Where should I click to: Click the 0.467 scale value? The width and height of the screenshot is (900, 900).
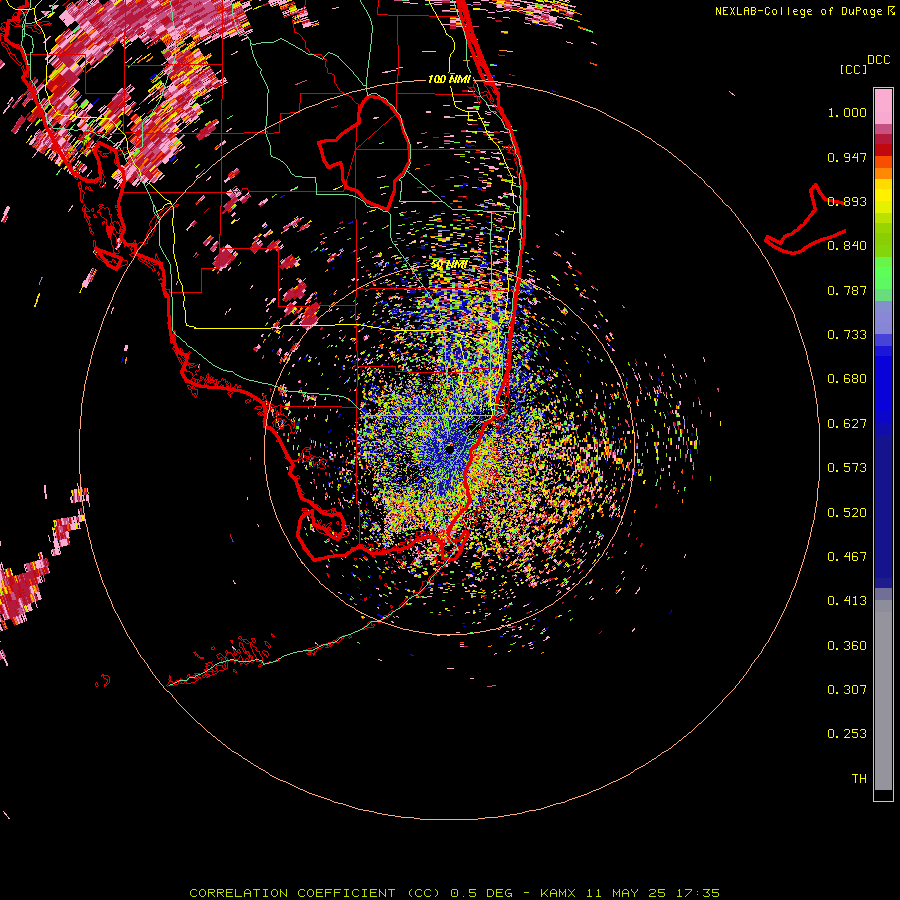coord(847,557)
